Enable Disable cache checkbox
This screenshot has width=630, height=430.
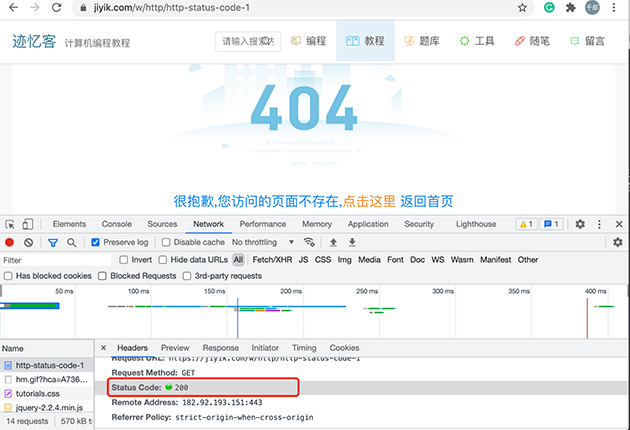point(166,242)
